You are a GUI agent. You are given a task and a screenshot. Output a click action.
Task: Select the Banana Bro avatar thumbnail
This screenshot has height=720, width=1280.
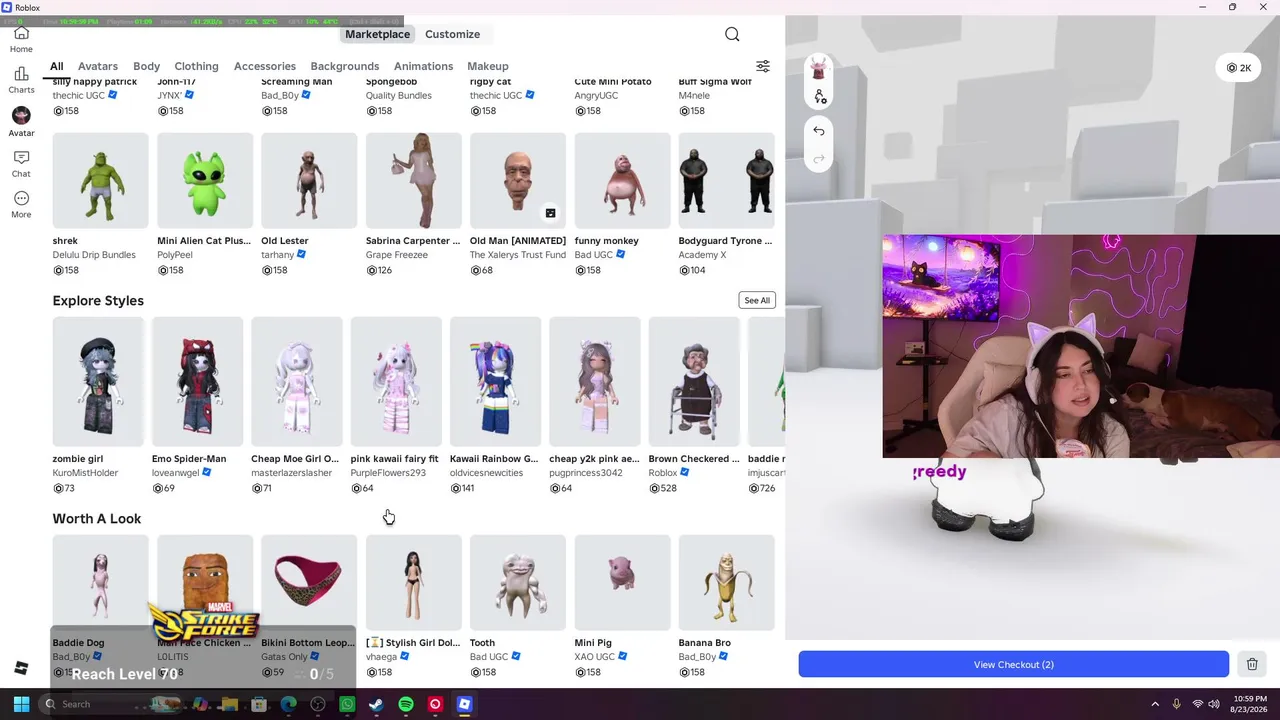pyautogui.click(x=726, y=582)
